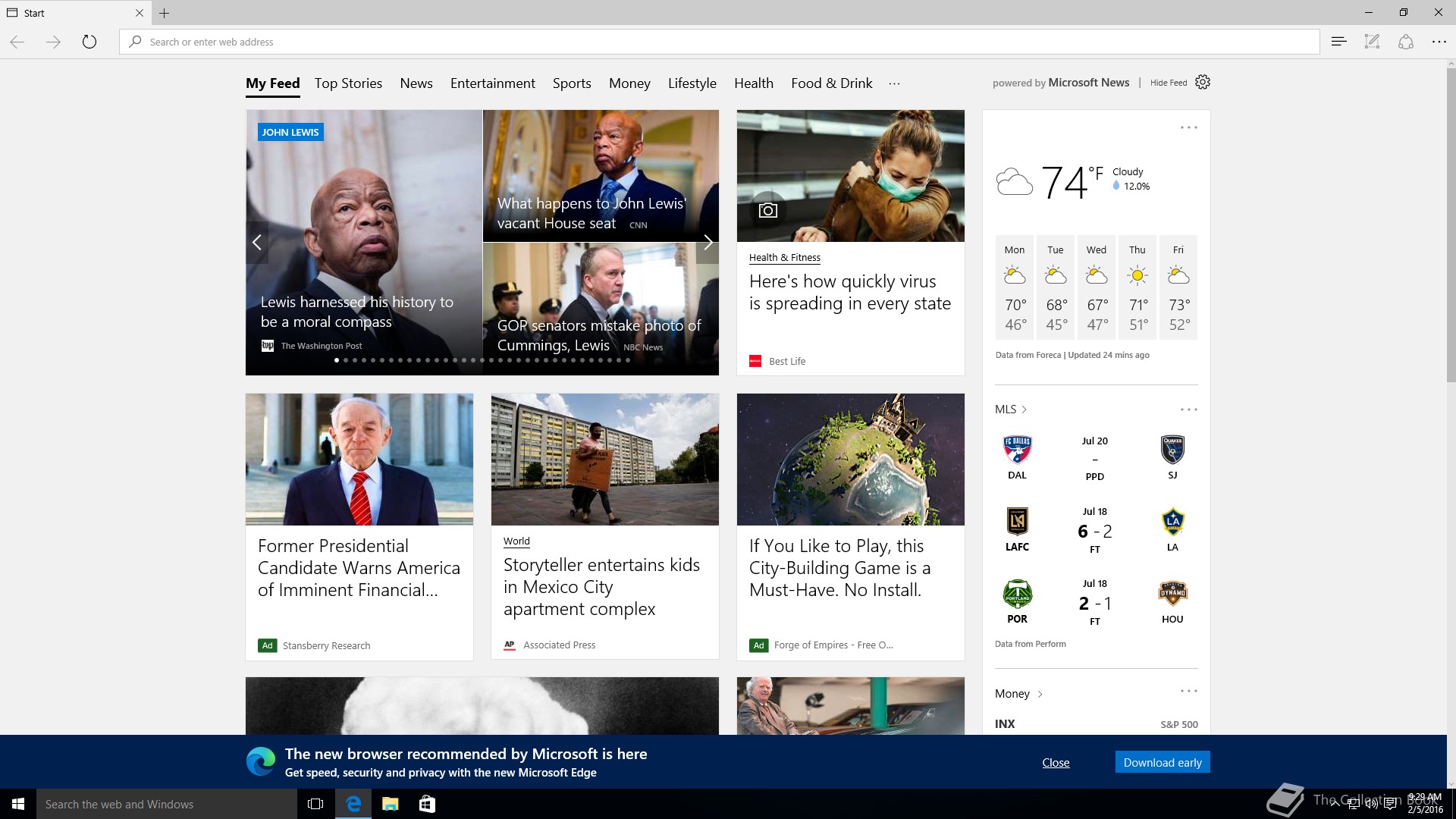Click the taskbar search box

click(x=167, y=804)
